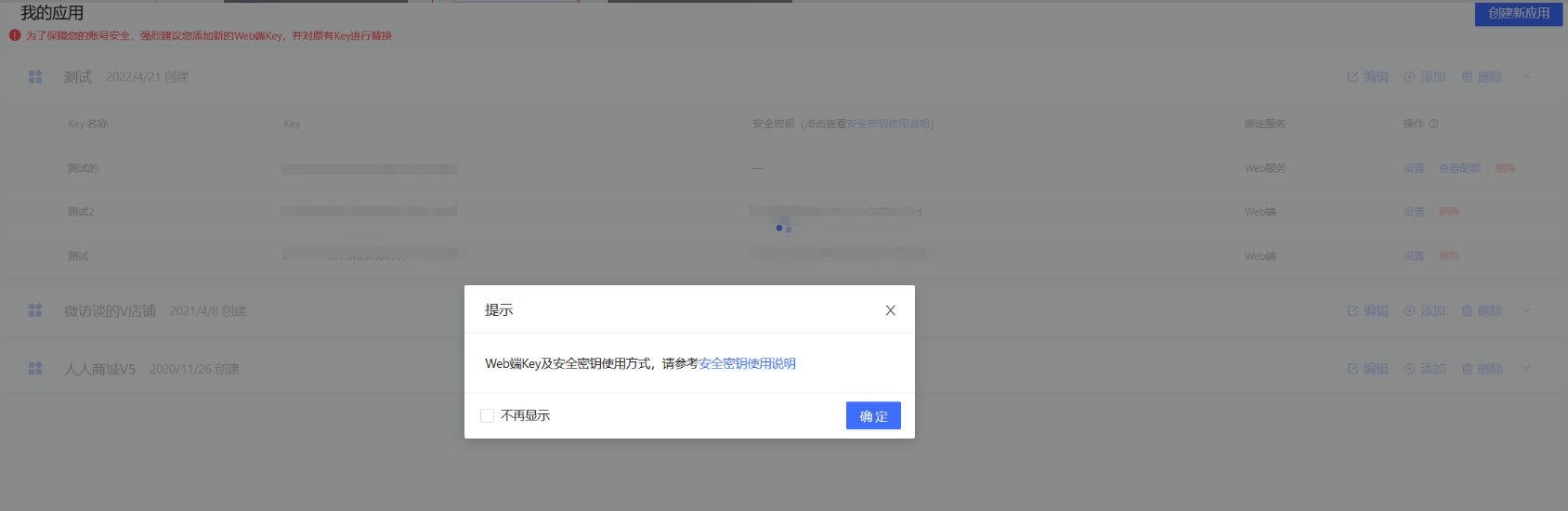Click the info icon beside 操作 header
Screen dimensions: 1568x511
[1433, 124]
